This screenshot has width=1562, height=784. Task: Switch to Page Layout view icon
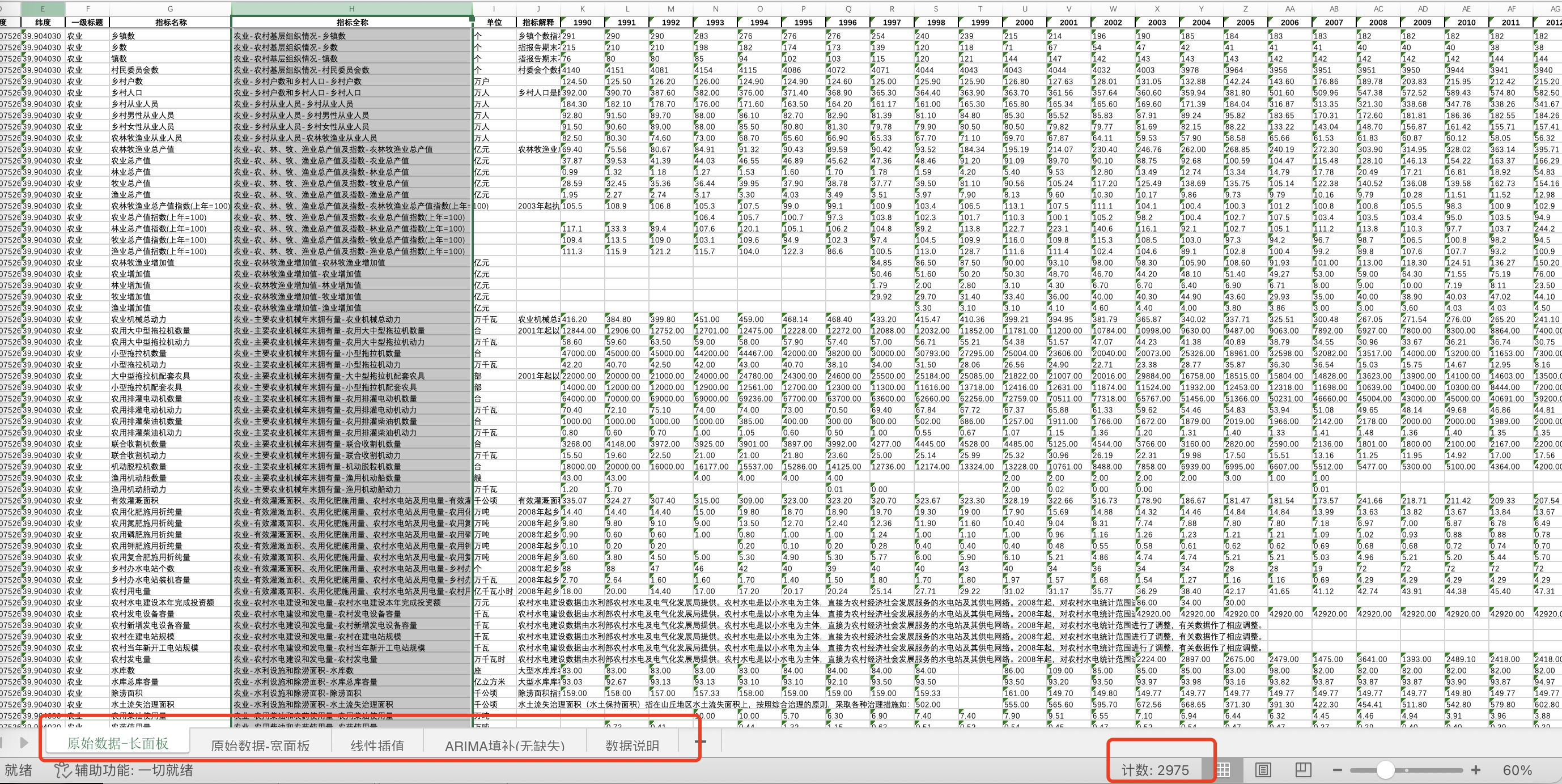[1263, 769]
